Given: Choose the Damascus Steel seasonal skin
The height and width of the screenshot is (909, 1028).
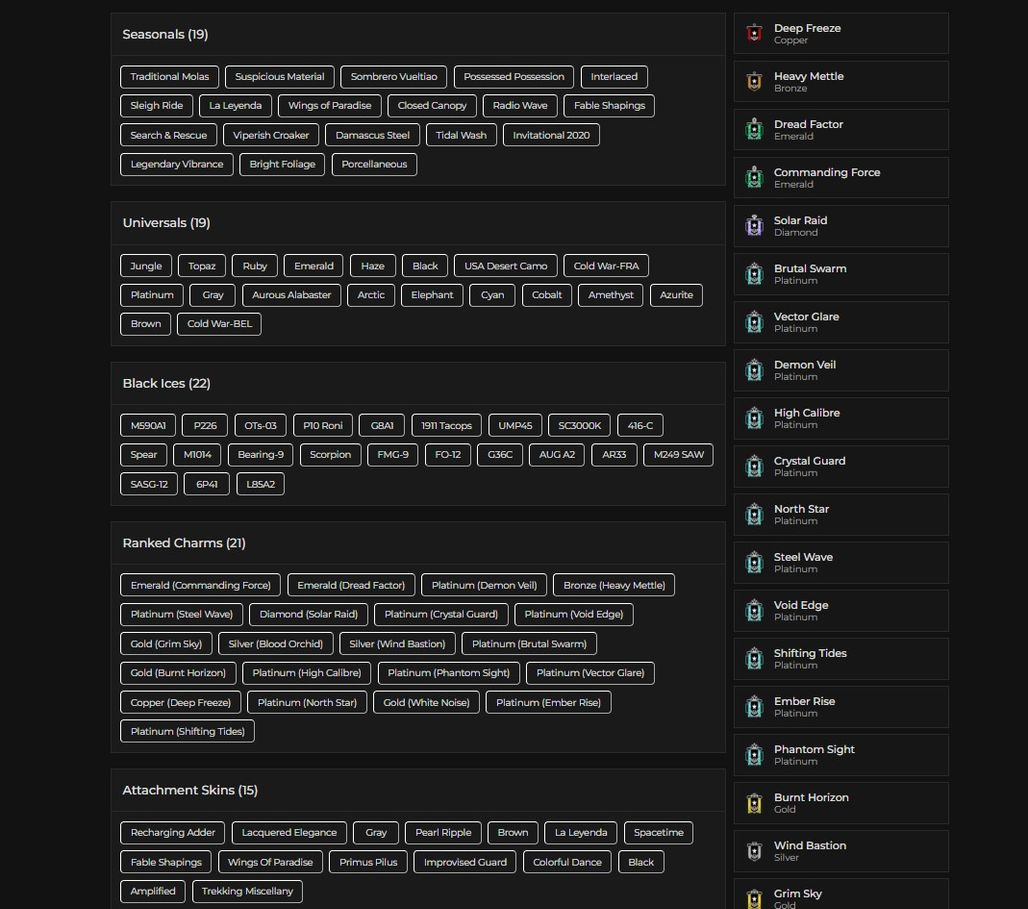Looking at the screenshot, I should pyautogui.click(x=372, y=135).
